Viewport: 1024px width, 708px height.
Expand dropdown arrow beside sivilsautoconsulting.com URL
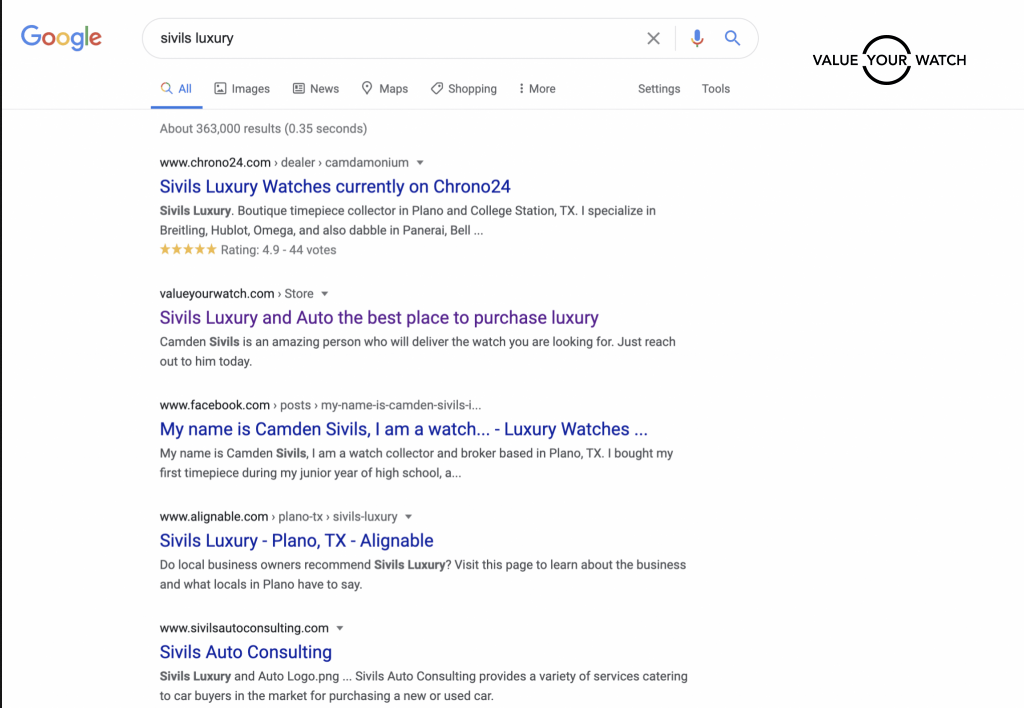coord(340,629)
